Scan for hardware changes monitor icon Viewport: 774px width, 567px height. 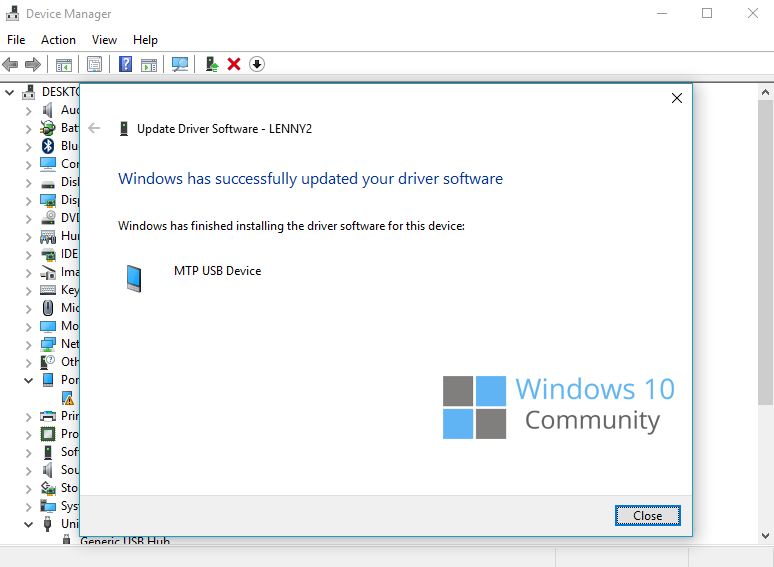180,64
